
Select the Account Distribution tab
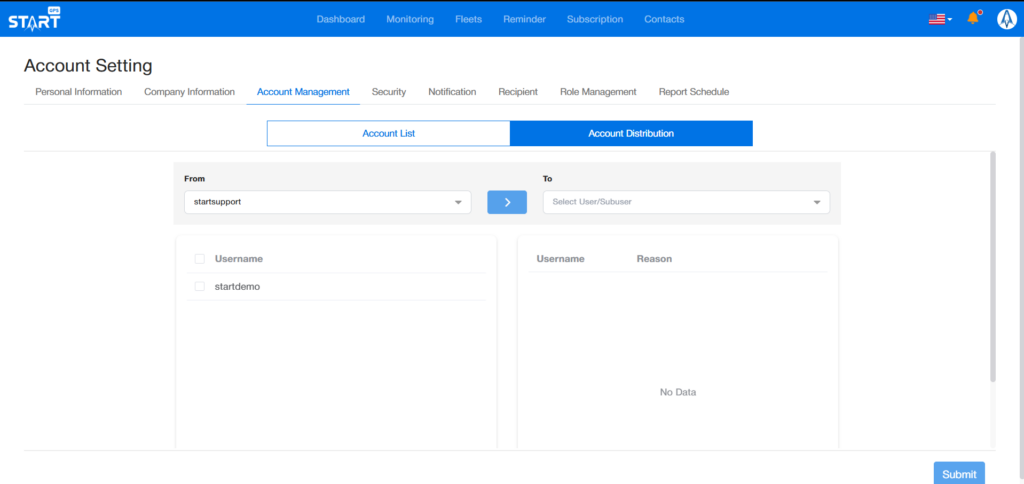point(631,134)
